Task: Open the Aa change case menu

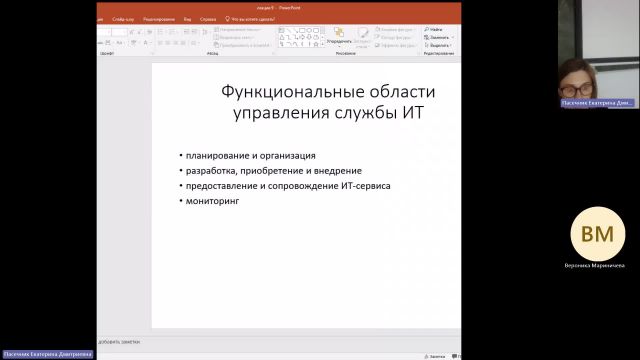Action: pyautogui.click(x=119, y=42)
